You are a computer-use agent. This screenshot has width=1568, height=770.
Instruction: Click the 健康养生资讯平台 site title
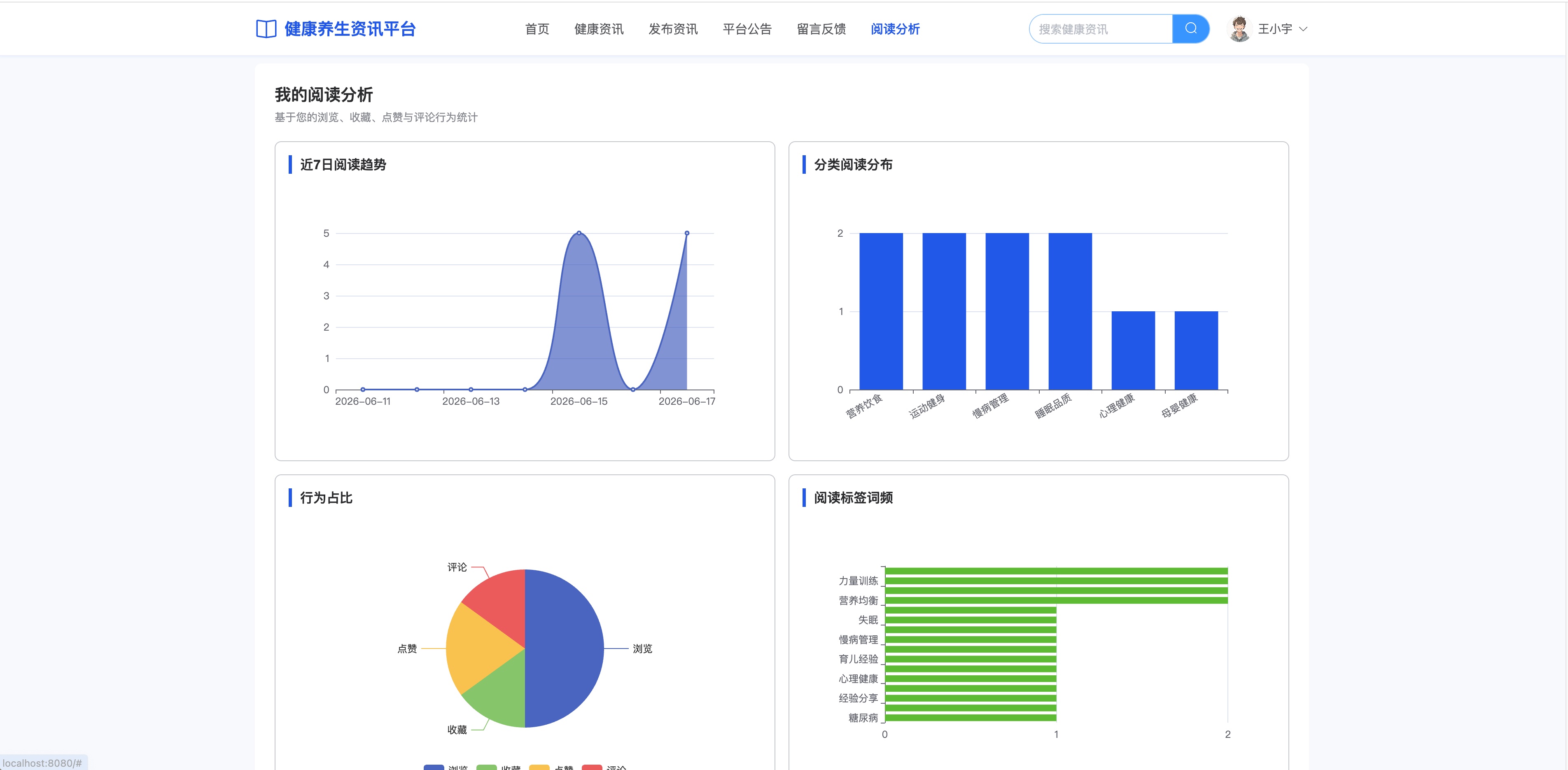coord(350,28)
